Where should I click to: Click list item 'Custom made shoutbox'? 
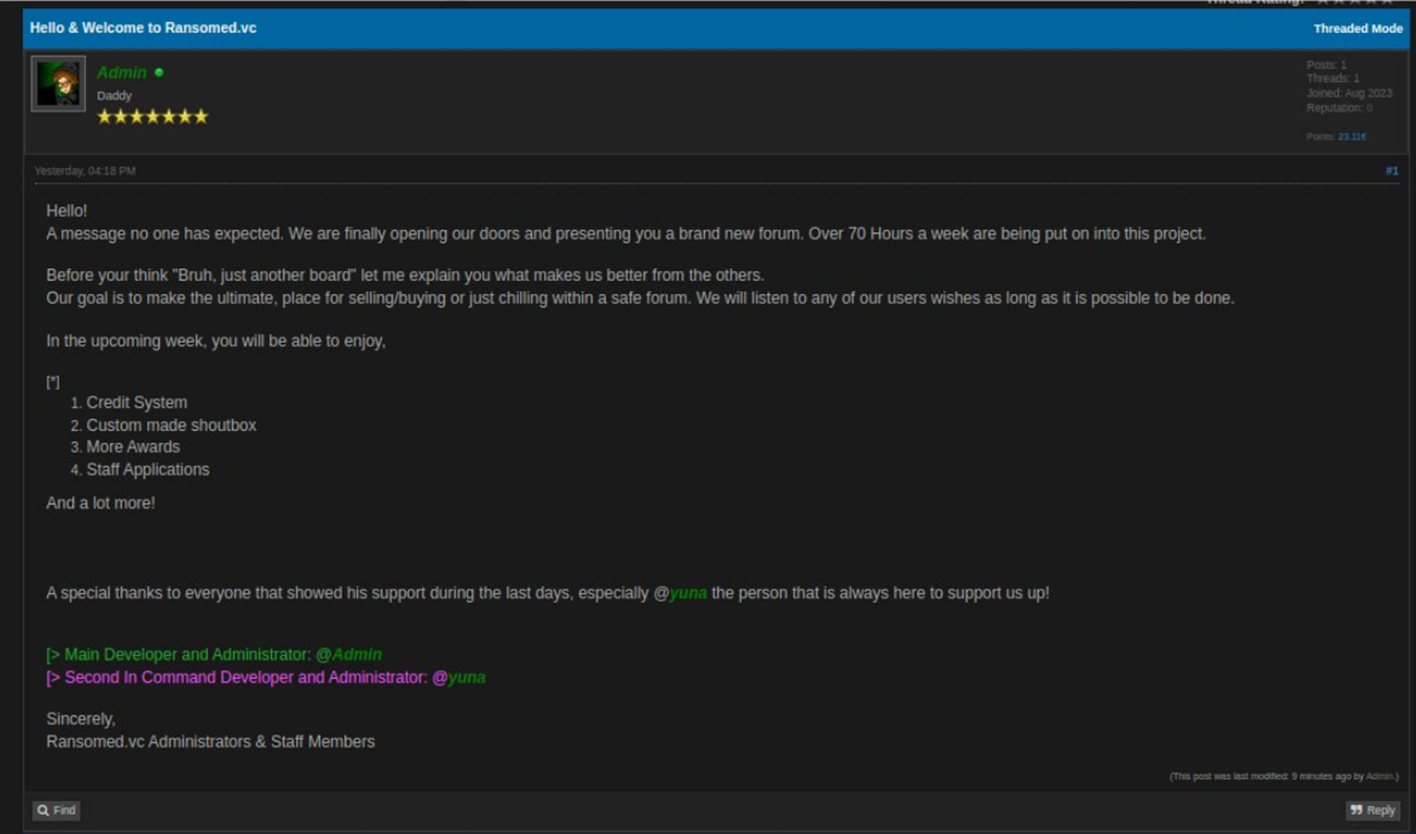tap(171, 426)
